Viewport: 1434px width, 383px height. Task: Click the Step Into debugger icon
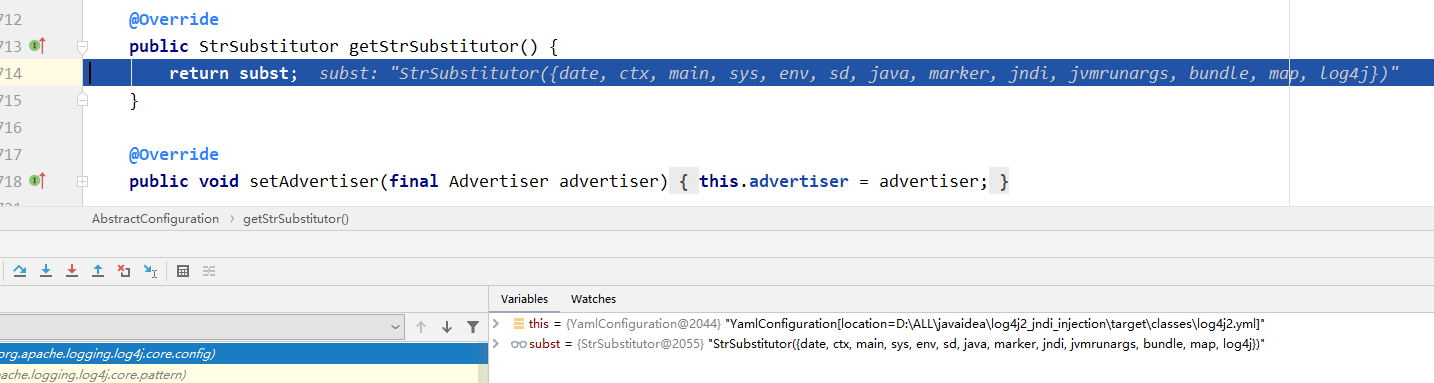tap(46, 271)
